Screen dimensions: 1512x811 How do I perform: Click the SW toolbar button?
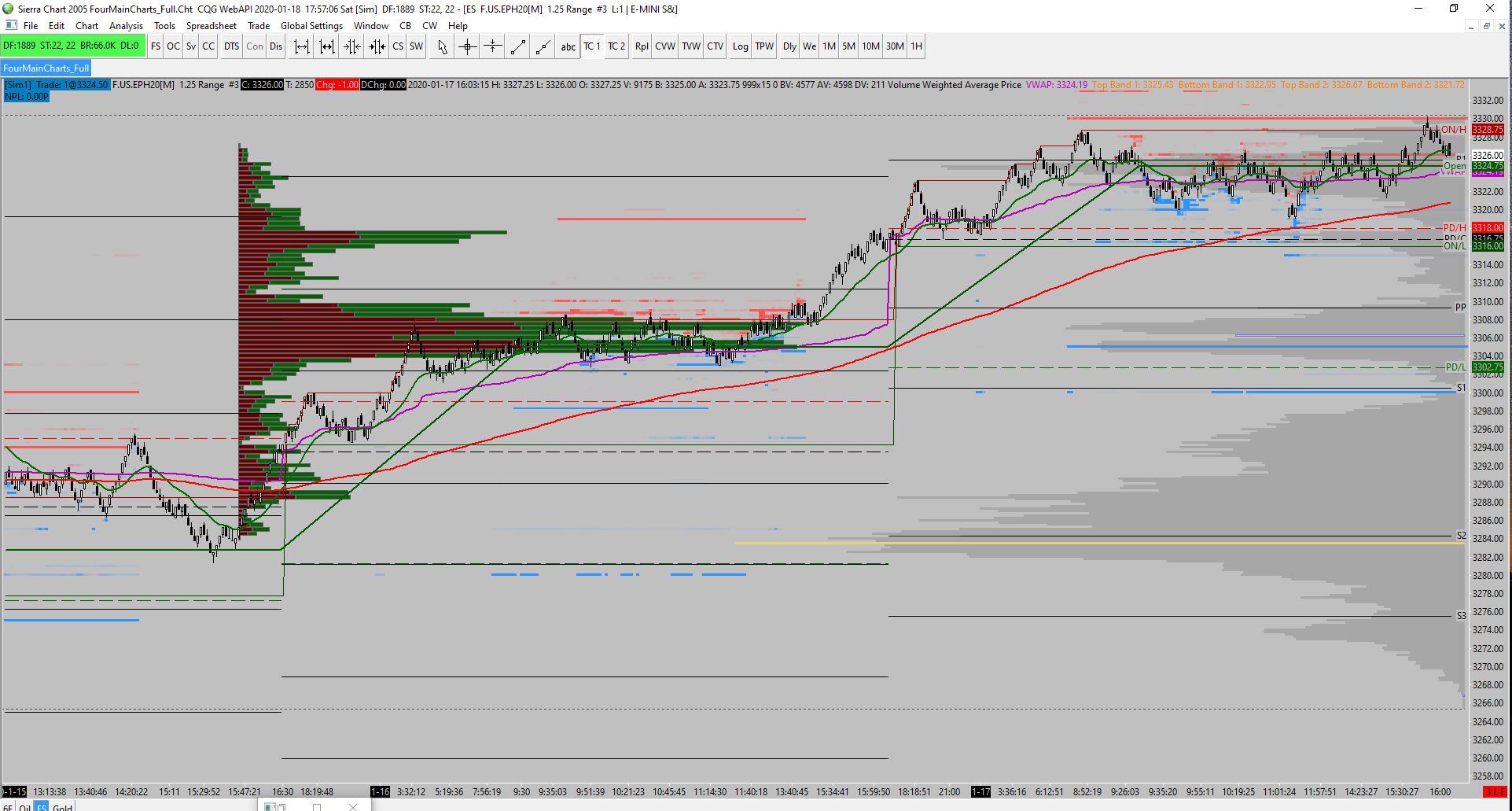tap(417, 46)
